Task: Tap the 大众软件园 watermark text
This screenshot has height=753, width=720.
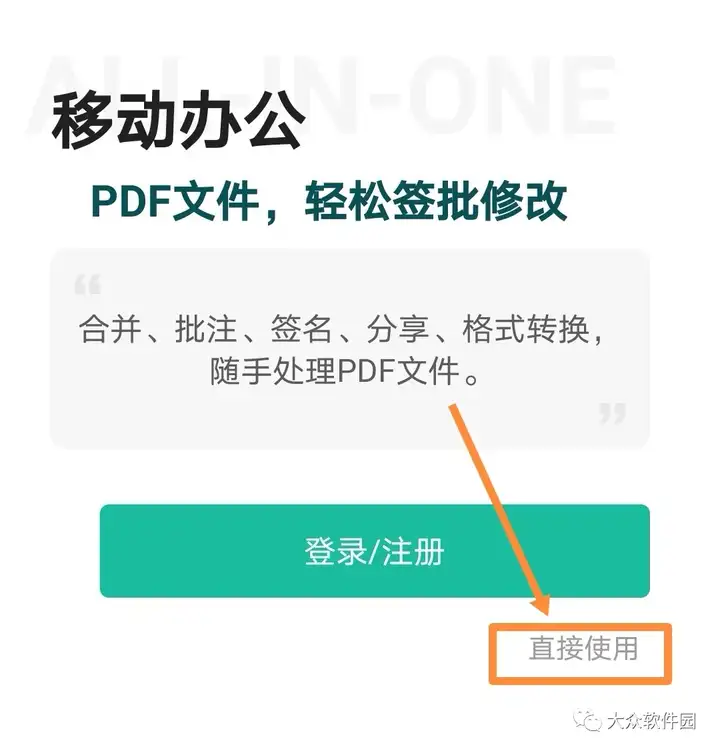Action: (651, 721)
